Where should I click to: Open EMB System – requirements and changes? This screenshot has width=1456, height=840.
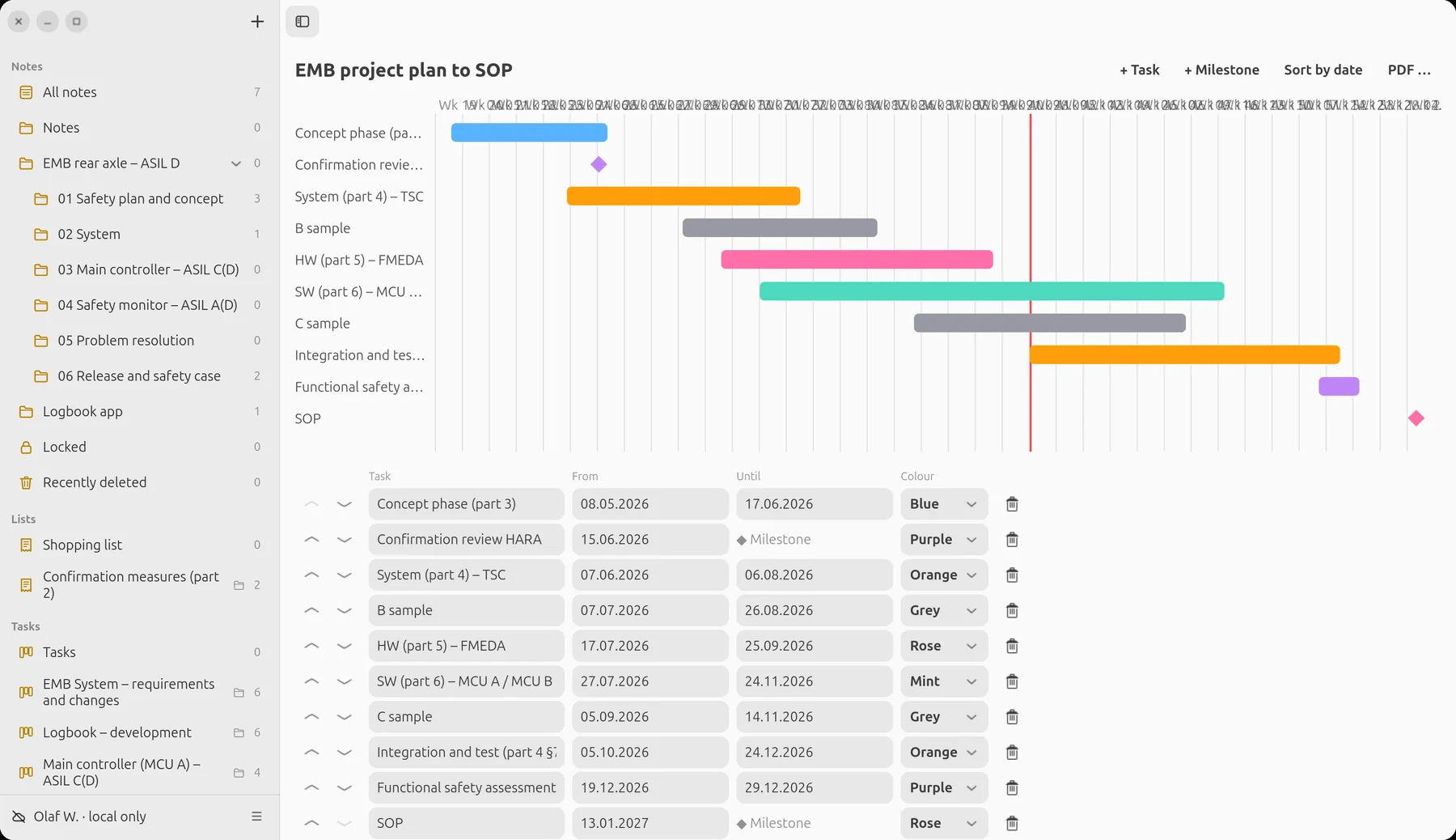click(x=140, y=693)
